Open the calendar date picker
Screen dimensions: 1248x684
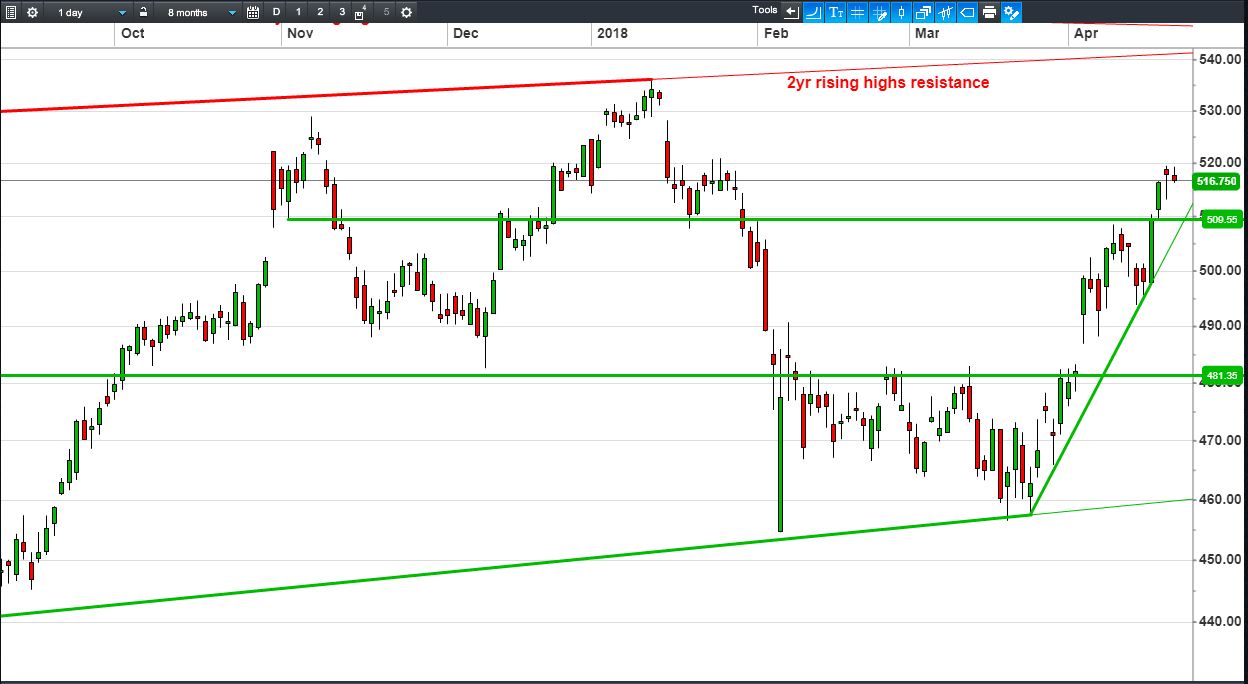pos(253,12)
